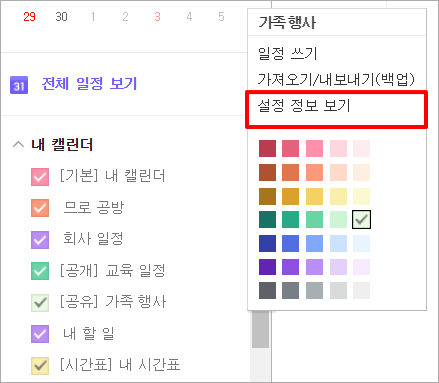Pick the golden amber swatch
Viewport: 439px width, 383px height.
(290, 196)
